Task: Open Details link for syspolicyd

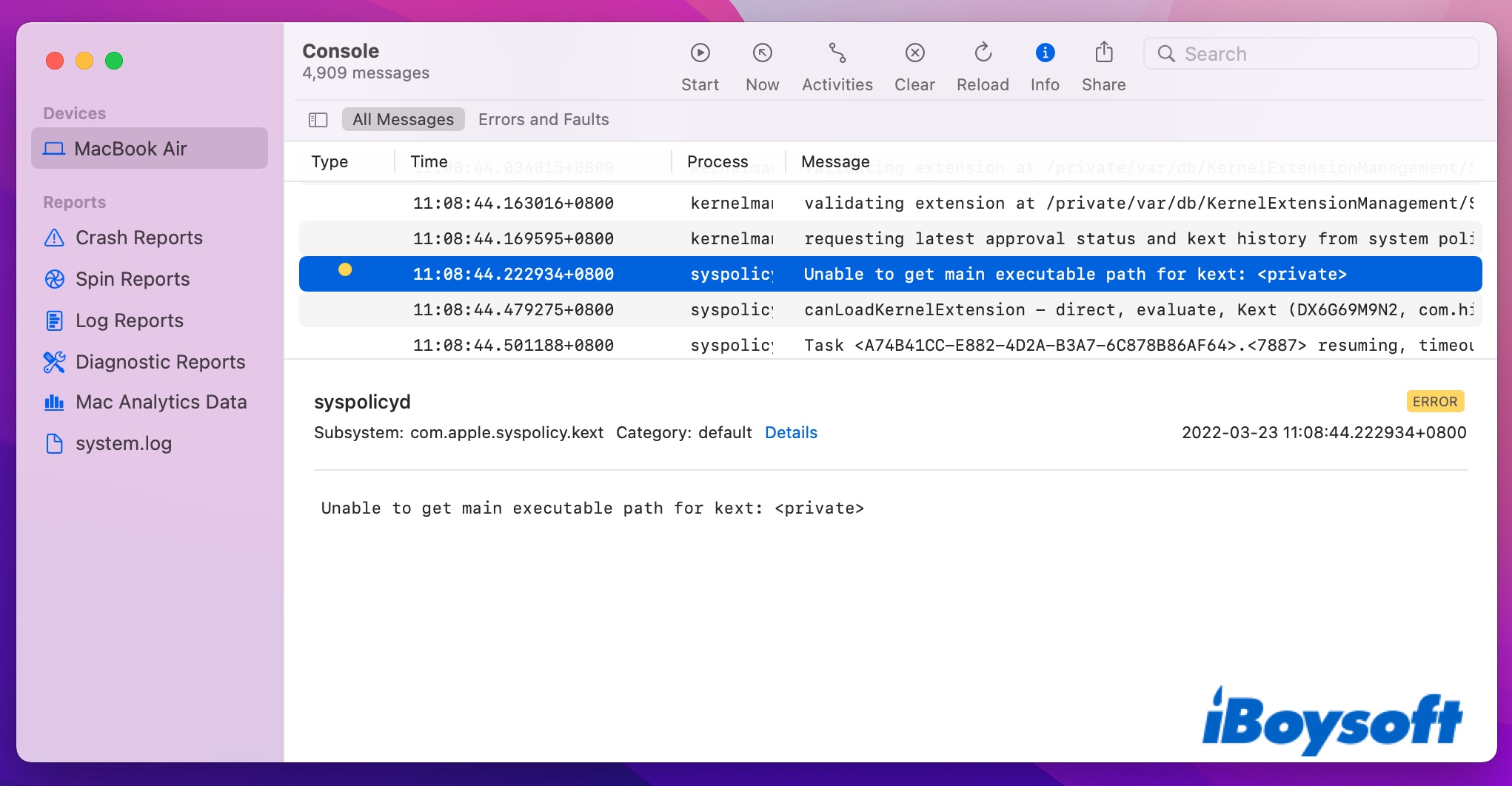Action: point(791,433)
